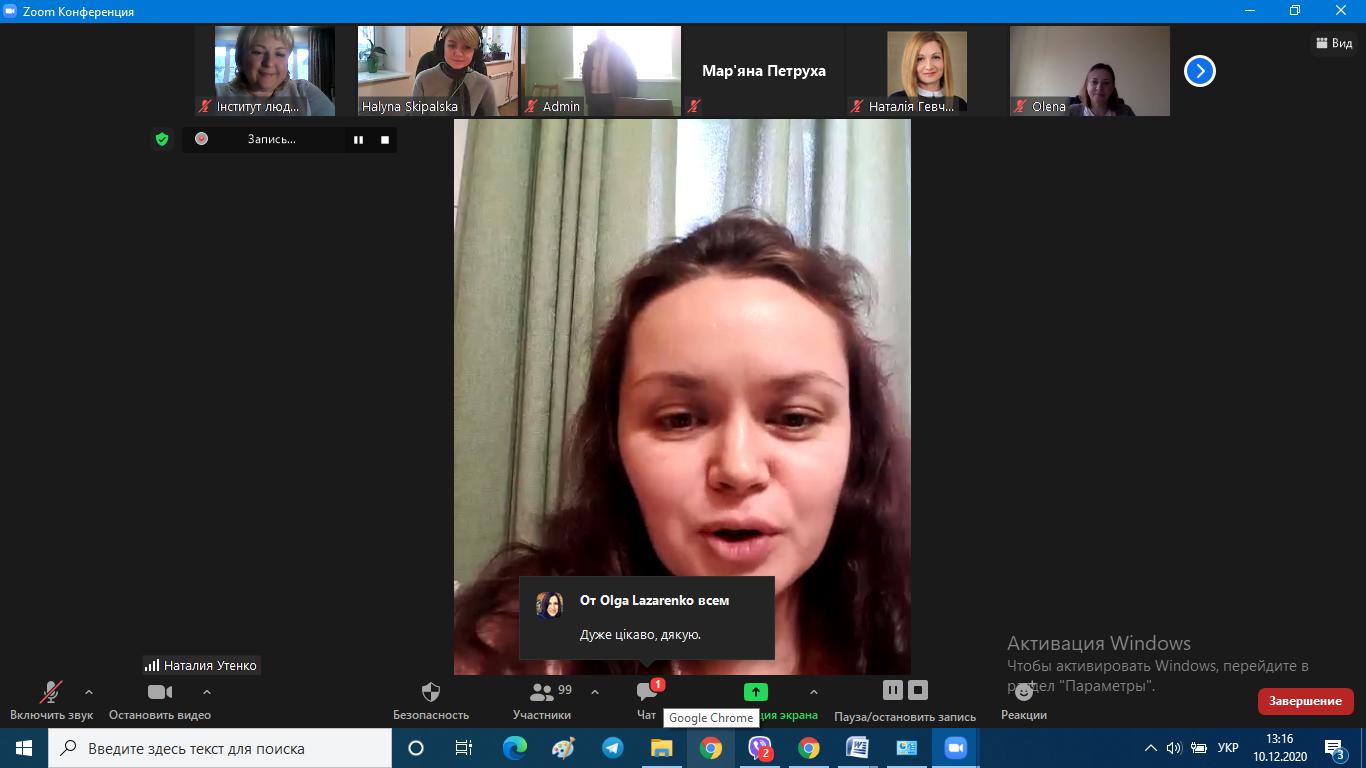Click the red Завершение end button
Viewport: 1366px width, 768px height.
1305,701
